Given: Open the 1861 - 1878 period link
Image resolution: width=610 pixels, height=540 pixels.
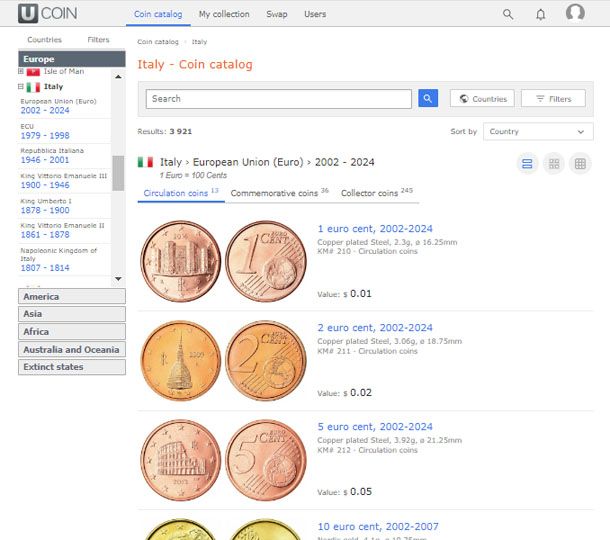Looking at the screenshot, I should (x=45, y=235).
